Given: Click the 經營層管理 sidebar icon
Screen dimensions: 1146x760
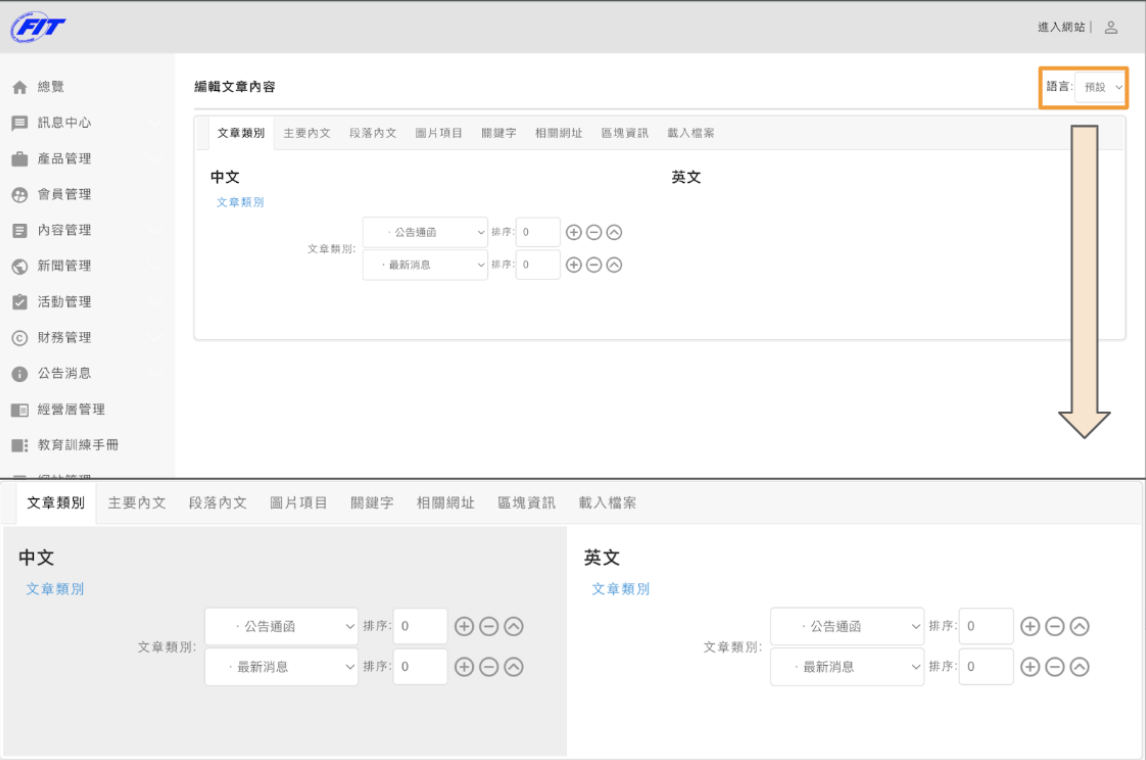Looking at the screenshot, I should 20,410.
